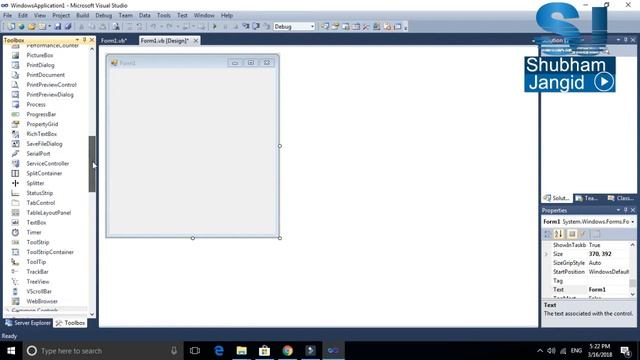
Task: Switch to the Server Explorer tab
Action: (x=28, y=323)
